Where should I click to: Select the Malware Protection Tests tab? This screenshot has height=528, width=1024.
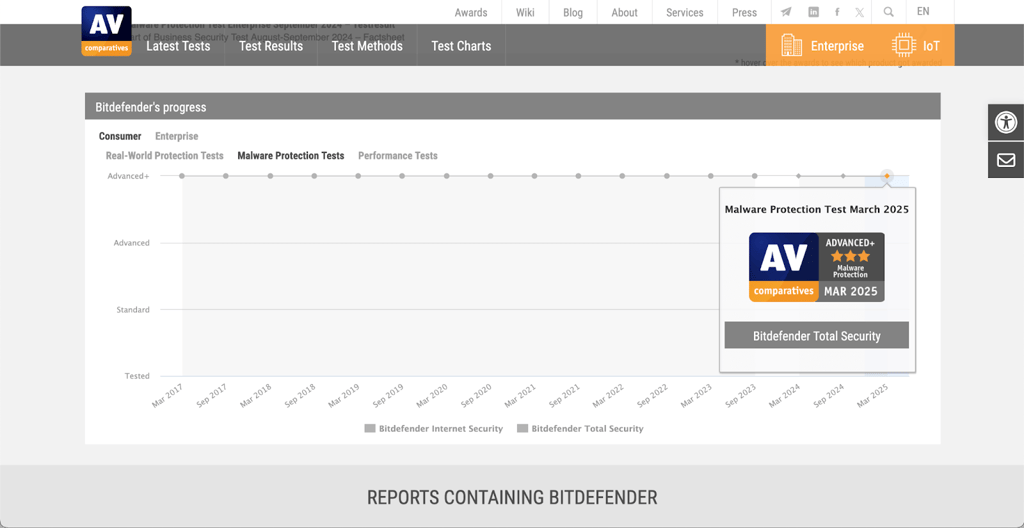pyautogui.click(x=291, y=156)
